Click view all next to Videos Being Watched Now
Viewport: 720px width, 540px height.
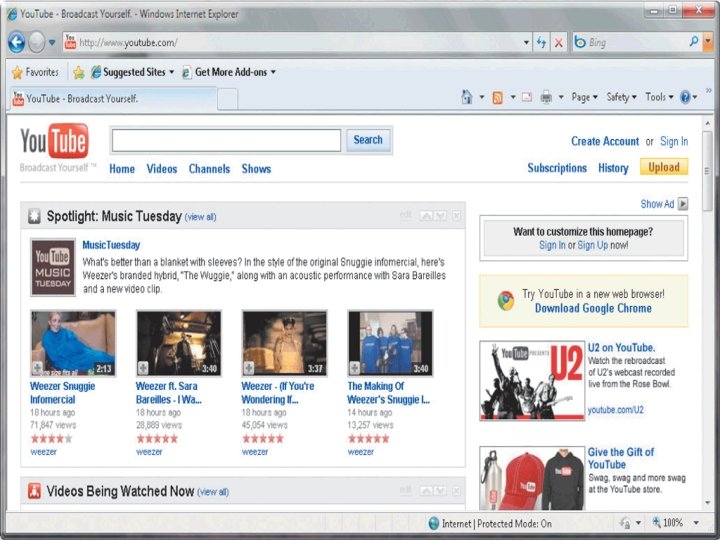[x=213, y=492]
